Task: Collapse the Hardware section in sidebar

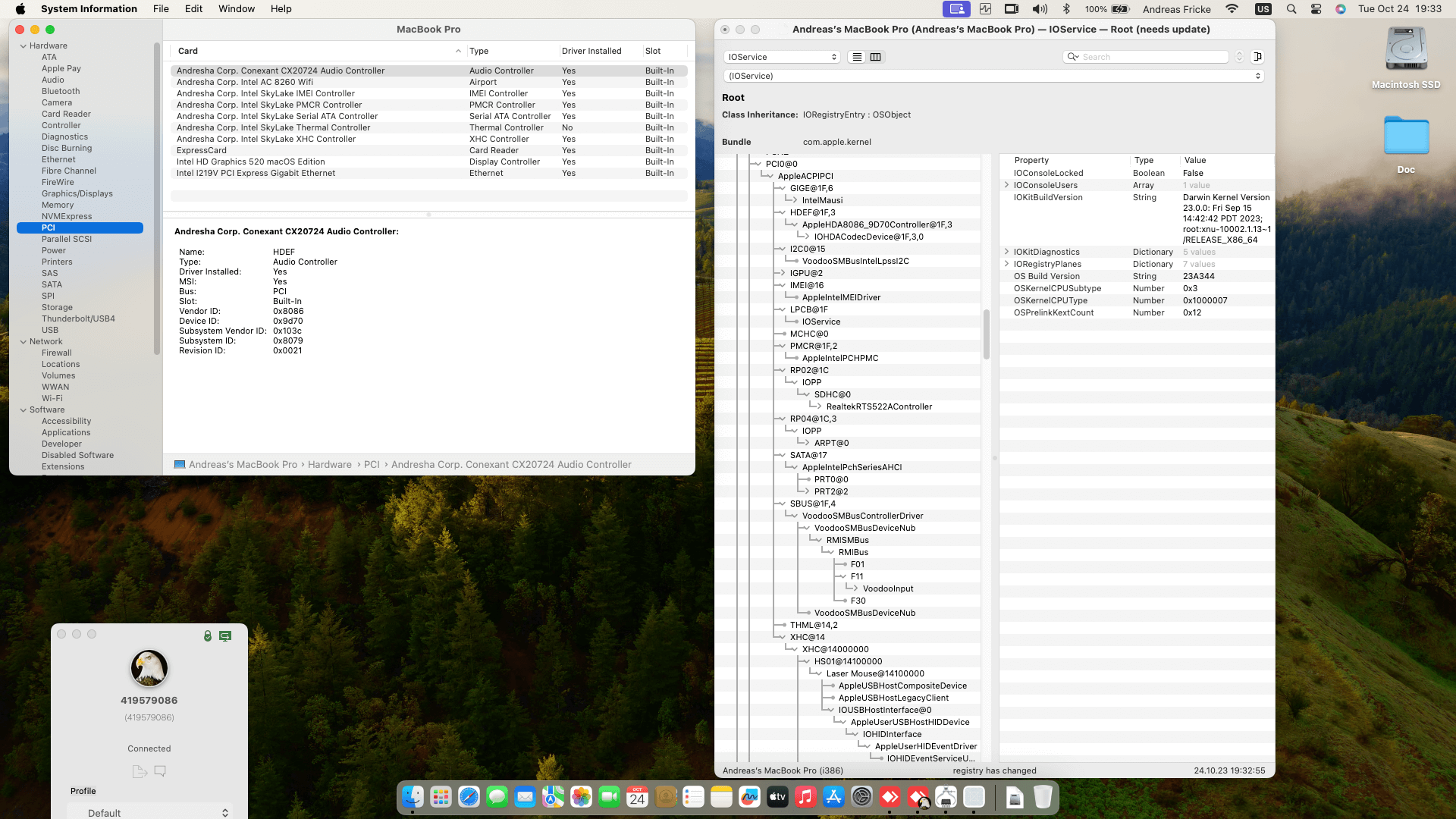Action: [24, 45]
